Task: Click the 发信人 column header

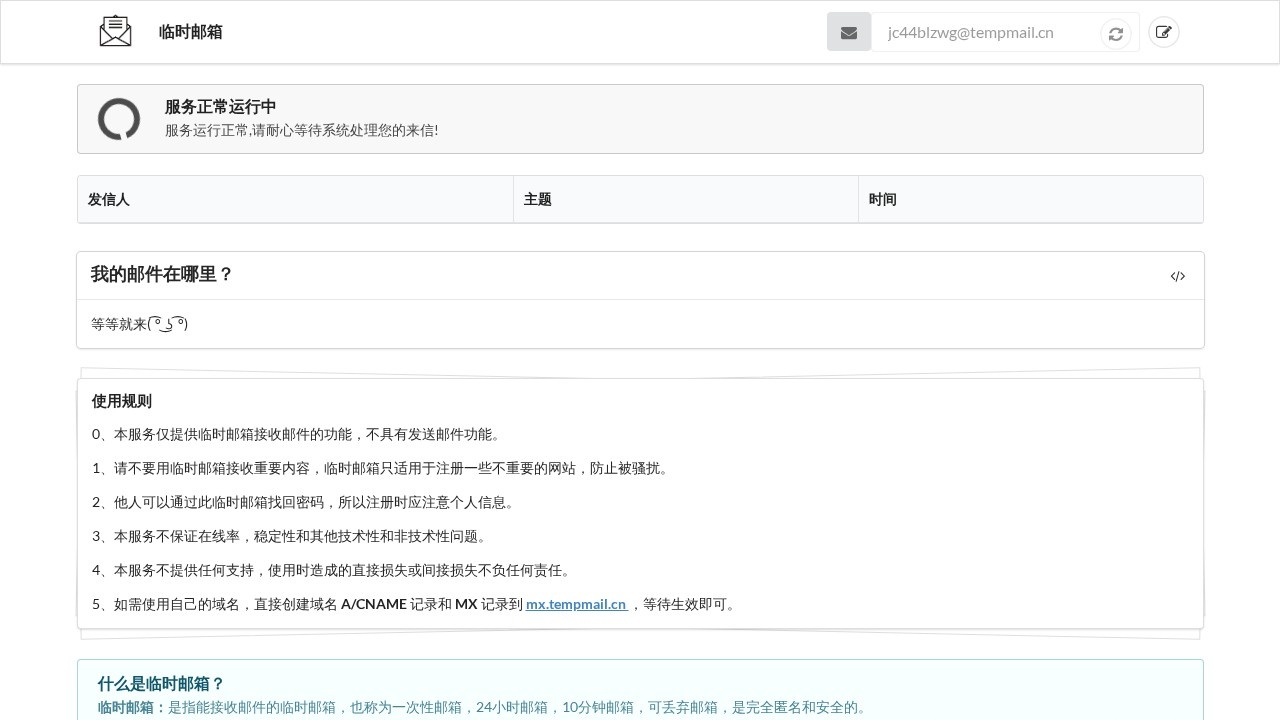Action: (x=109, y=200)
